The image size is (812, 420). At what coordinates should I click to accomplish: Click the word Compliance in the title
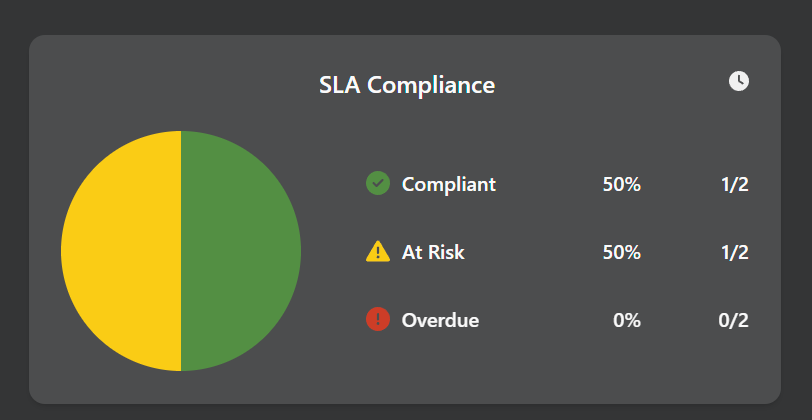pyautogui.click(x=431, y=86)
